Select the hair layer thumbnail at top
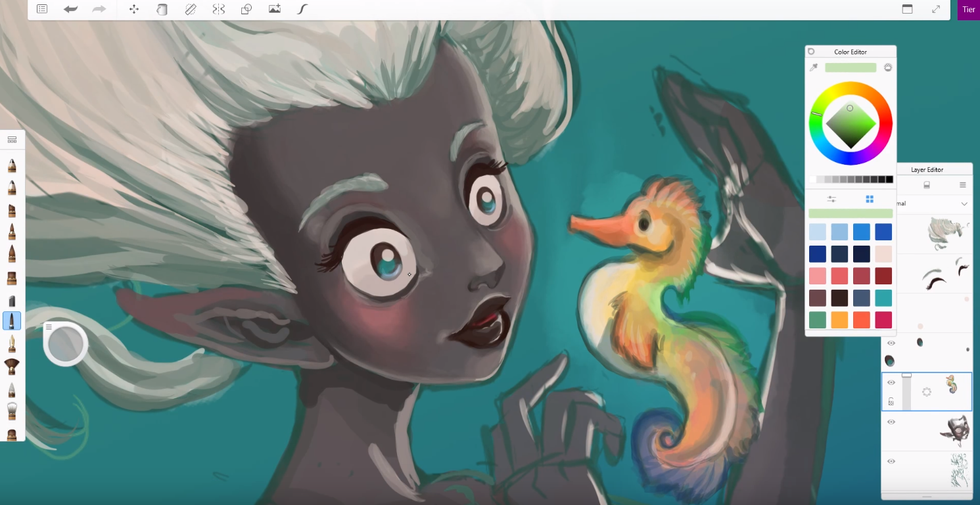980x505 pixels. (944, 233)
